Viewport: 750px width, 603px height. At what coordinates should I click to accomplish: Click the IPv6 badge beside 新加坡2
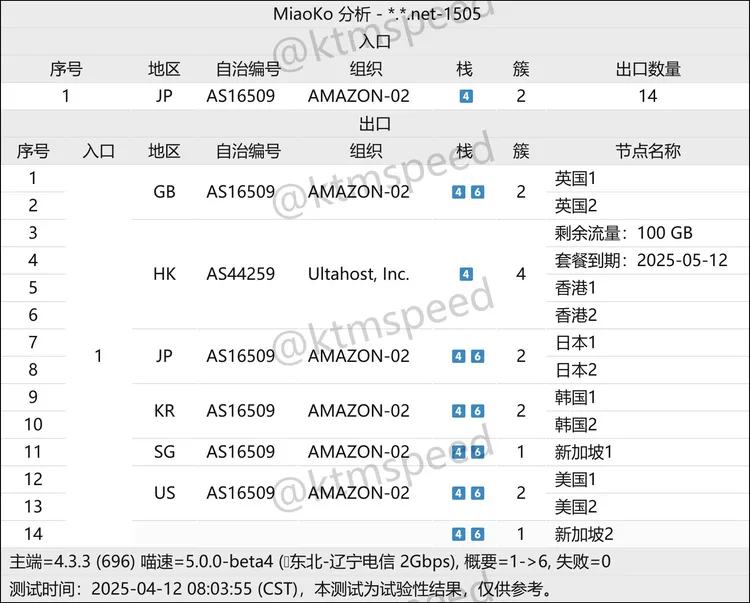477,534
